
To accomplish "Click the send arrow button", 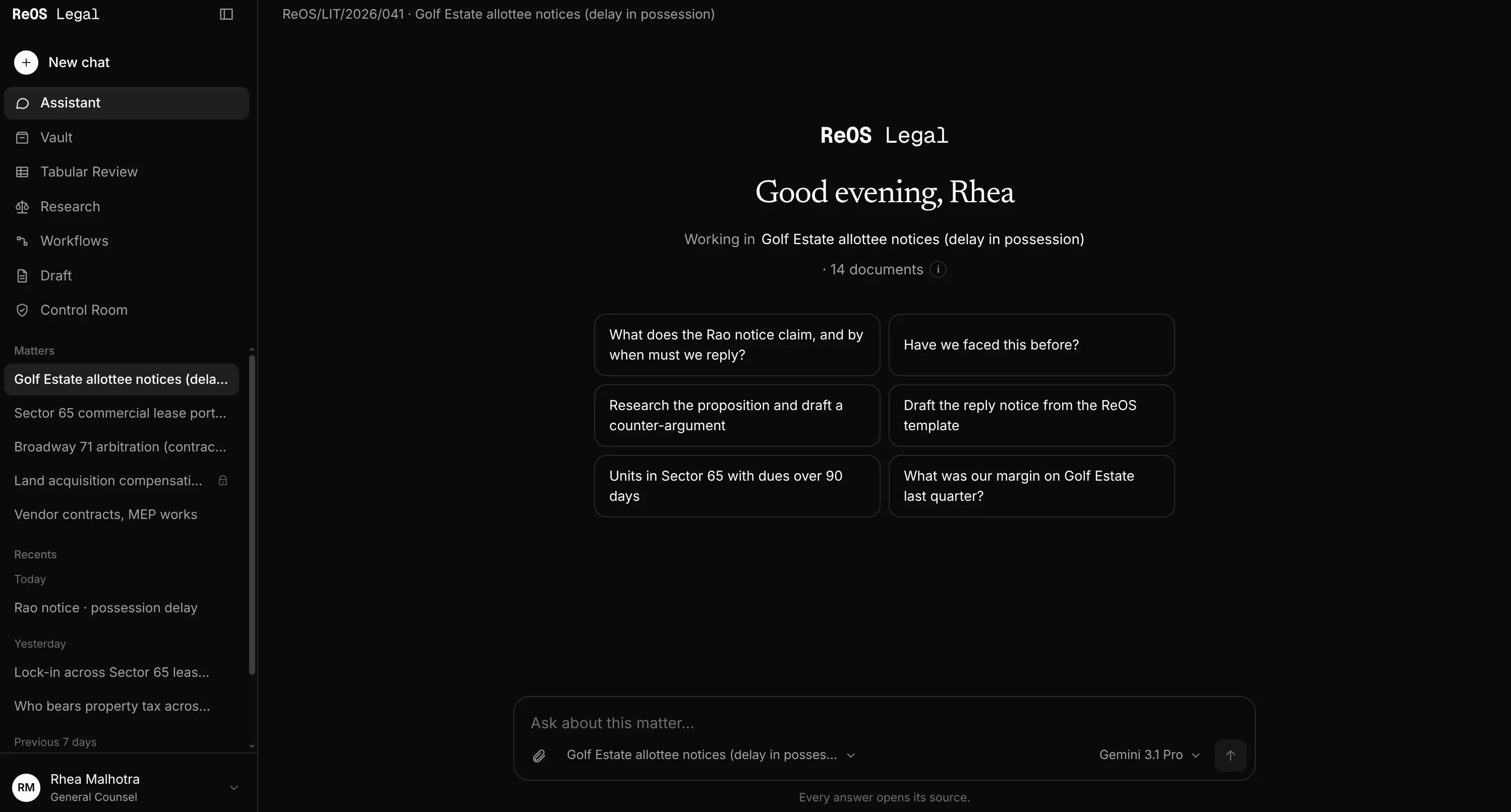I will pyautogui.click(x=1230, y=755).
